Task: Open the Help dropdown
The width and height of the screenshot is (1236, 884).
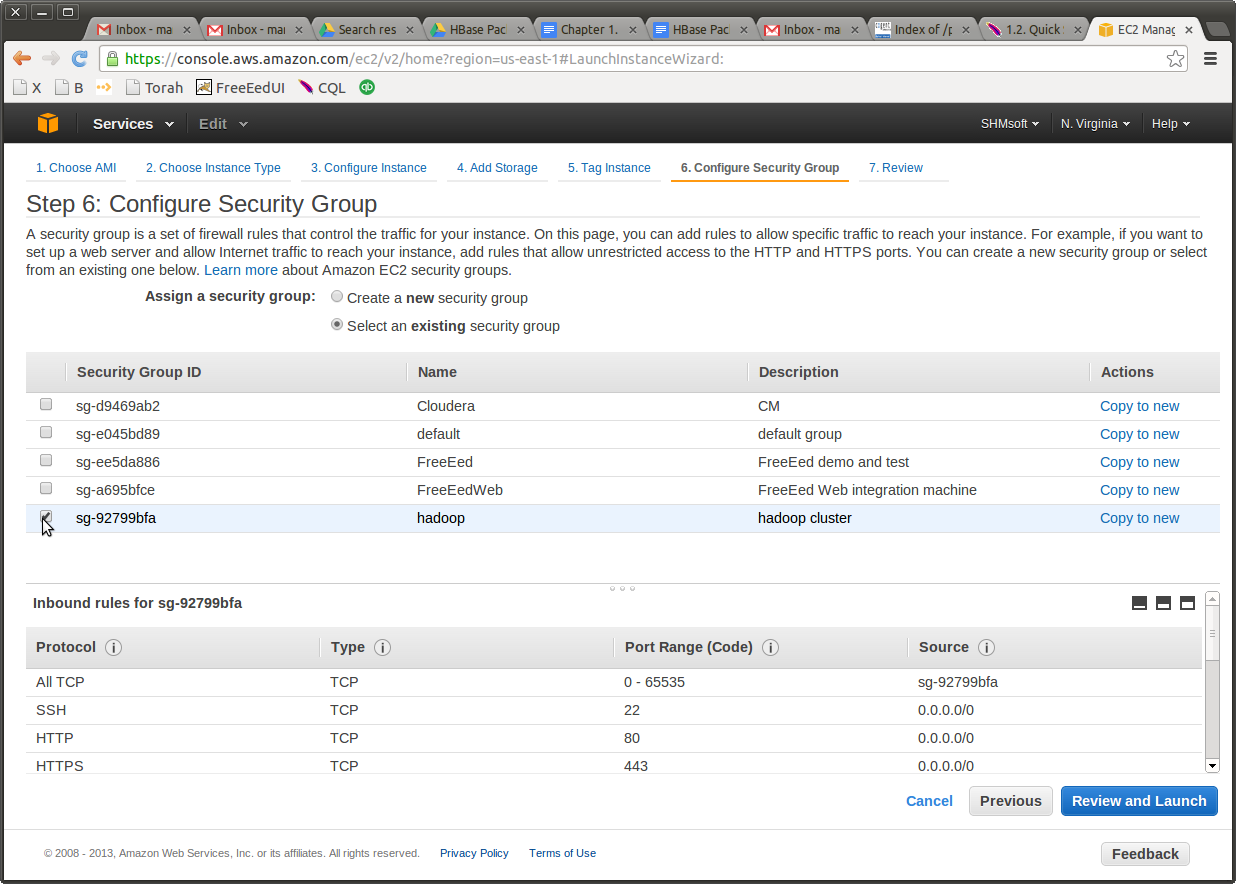Action: pyautogui.click(x=1171, y=124)
